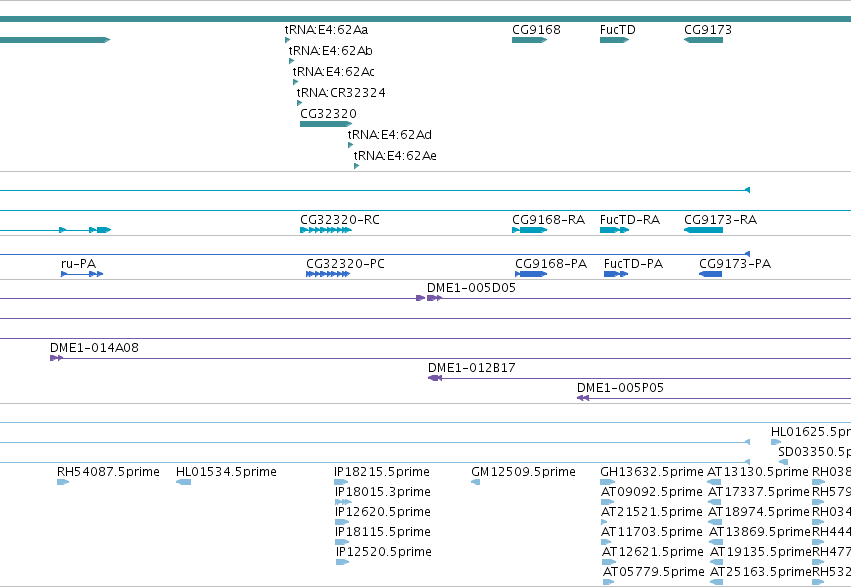
Task: Click the CG32320 gene feature
Action: click(x=326, y=124)
